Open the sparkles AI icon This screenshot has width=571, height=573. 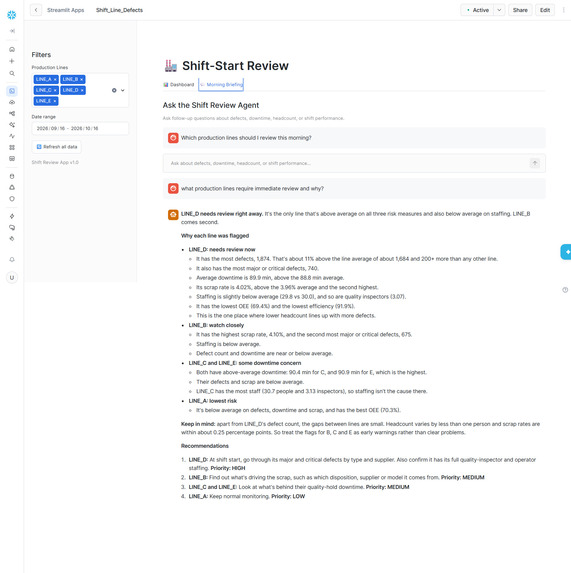[x=12, y=125]
